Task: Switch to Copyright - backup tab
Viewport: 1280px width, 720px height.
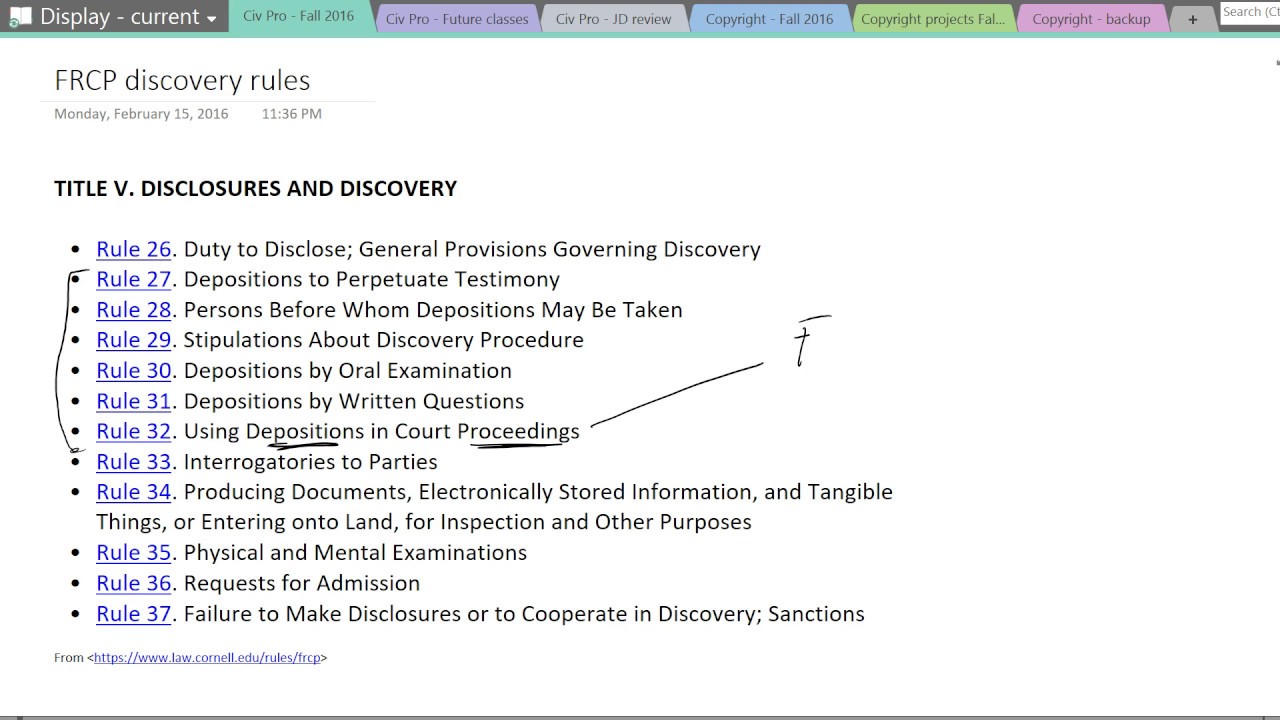Action: click(1091, 19)
